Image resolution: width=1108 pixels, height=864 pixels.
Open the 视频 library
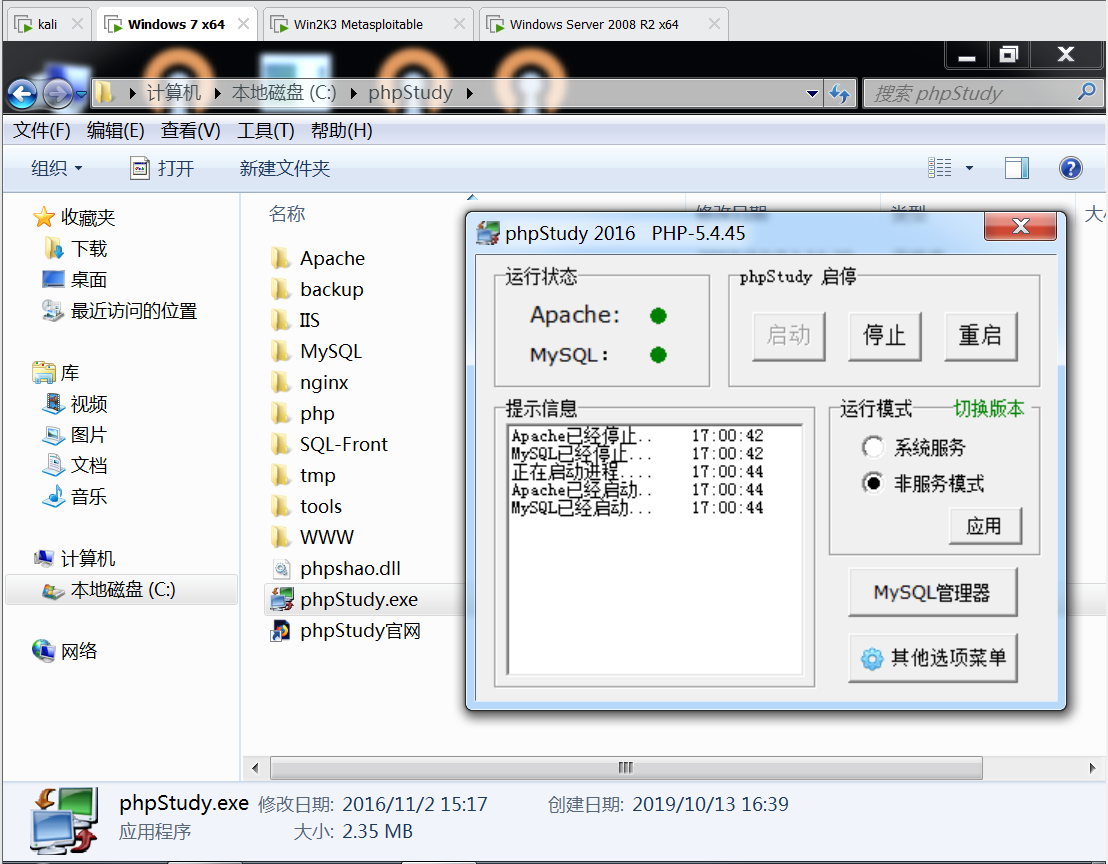[75, 404]
